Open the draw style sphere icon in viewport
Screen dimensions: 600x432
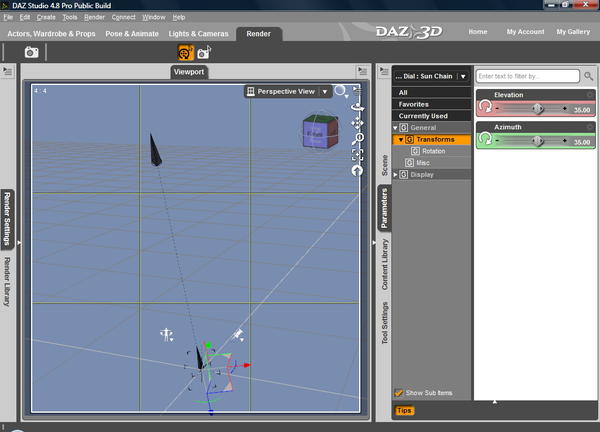coord(340,91)
